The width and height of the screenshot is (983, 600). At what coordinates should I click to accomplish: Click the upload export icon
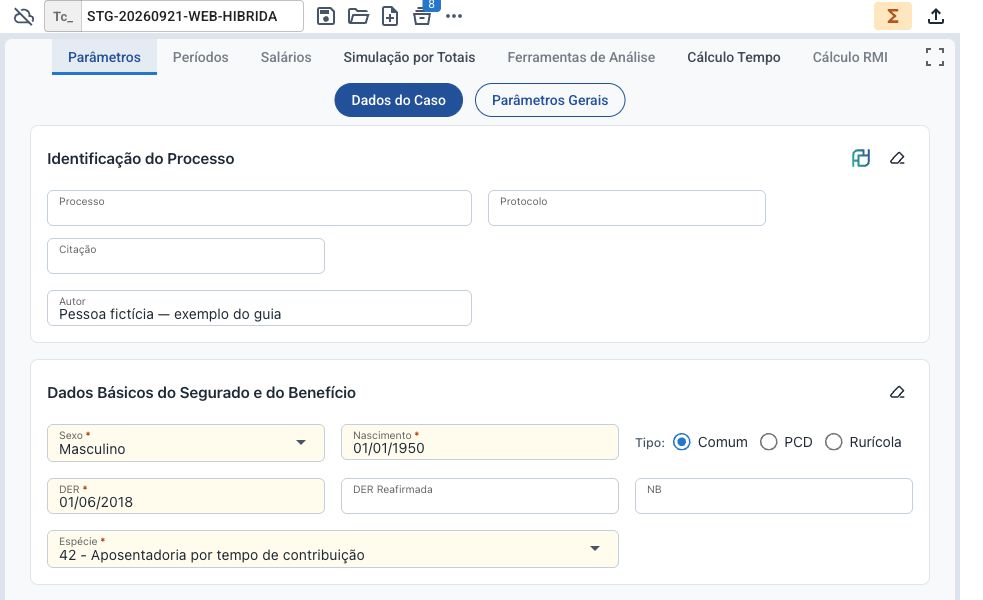pyautogui.click(x=936, y=16)
